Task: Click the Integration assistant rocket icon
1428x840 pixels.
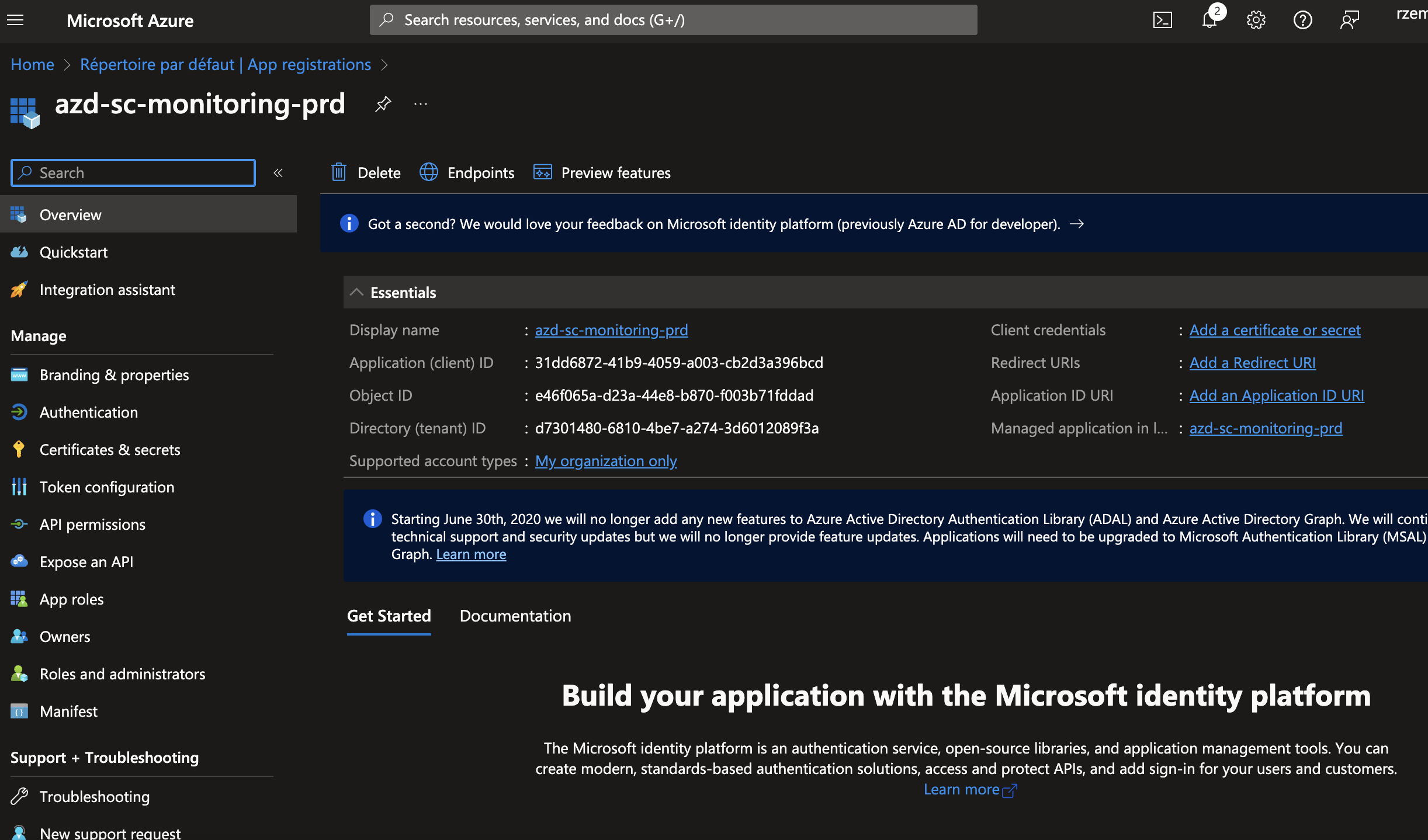Action: pyautogui.click(x=19, y=289)
